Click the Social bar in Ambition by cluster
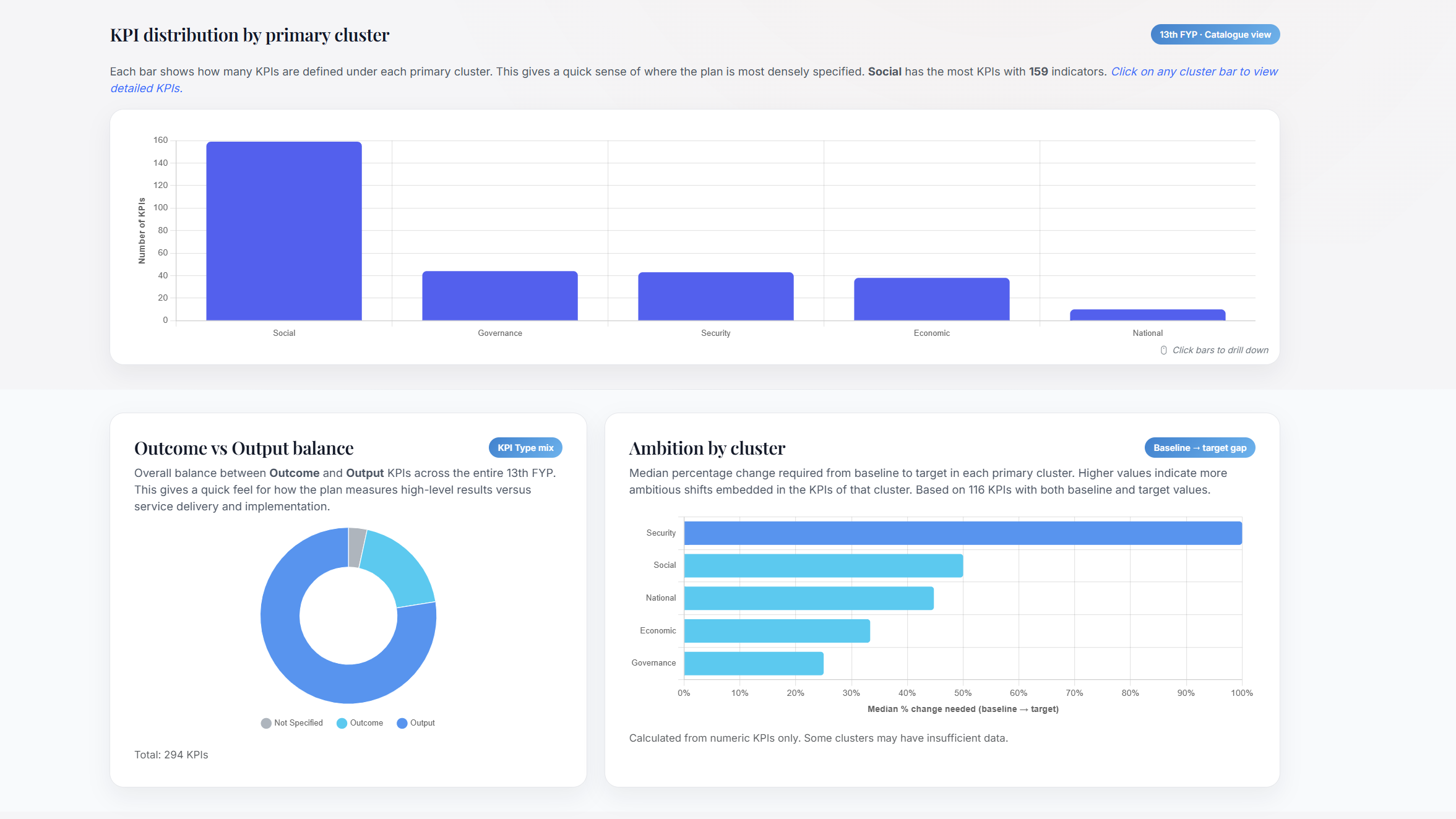 click(823, 565)
